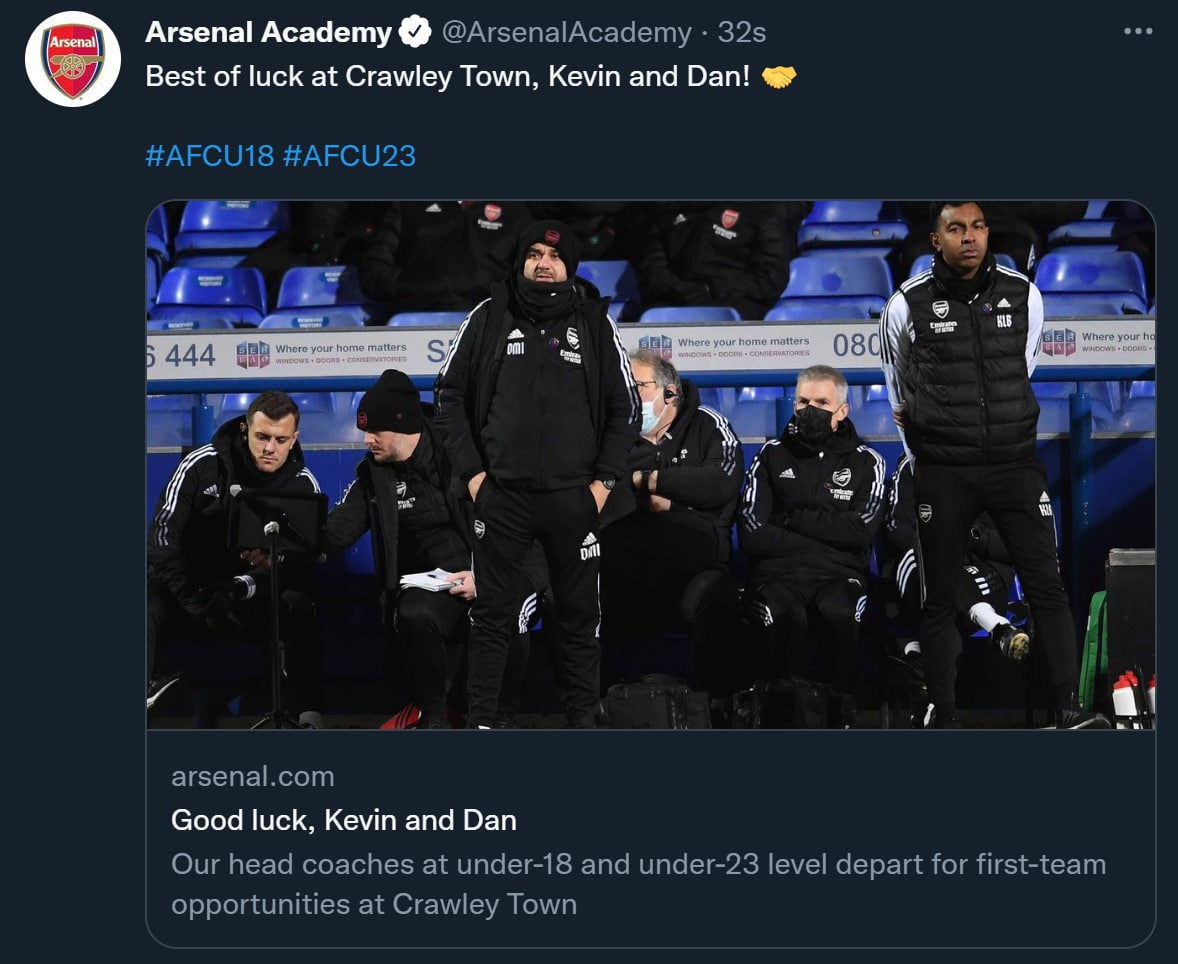Click the handshake emoji in the tweet
This screenshot has width=1178, height=964.
pos(779,77)
